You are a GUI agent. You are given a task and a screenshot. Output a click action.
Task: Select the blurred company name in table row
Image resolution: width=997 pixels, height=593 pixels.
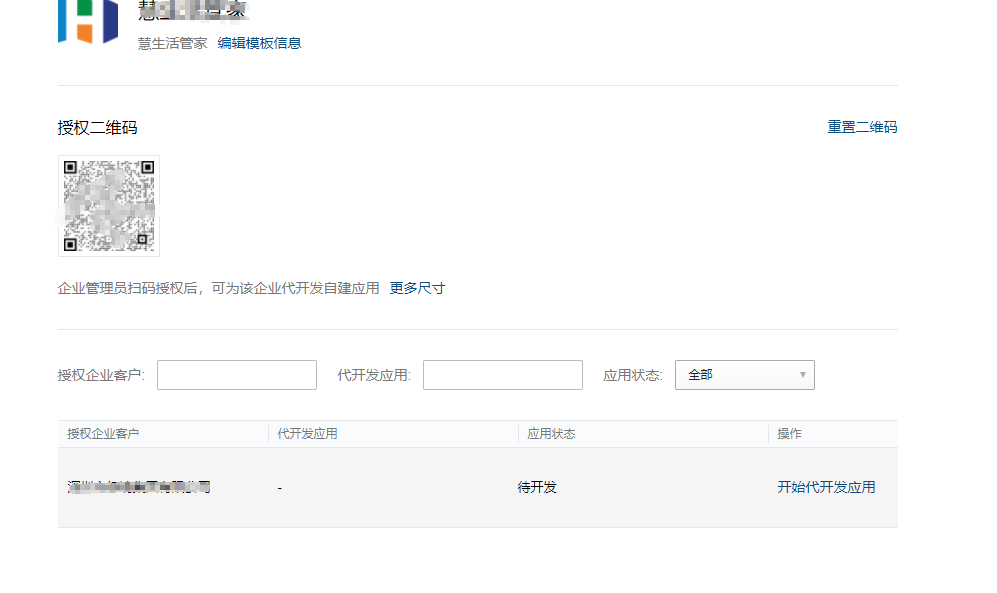pos(139,487)
